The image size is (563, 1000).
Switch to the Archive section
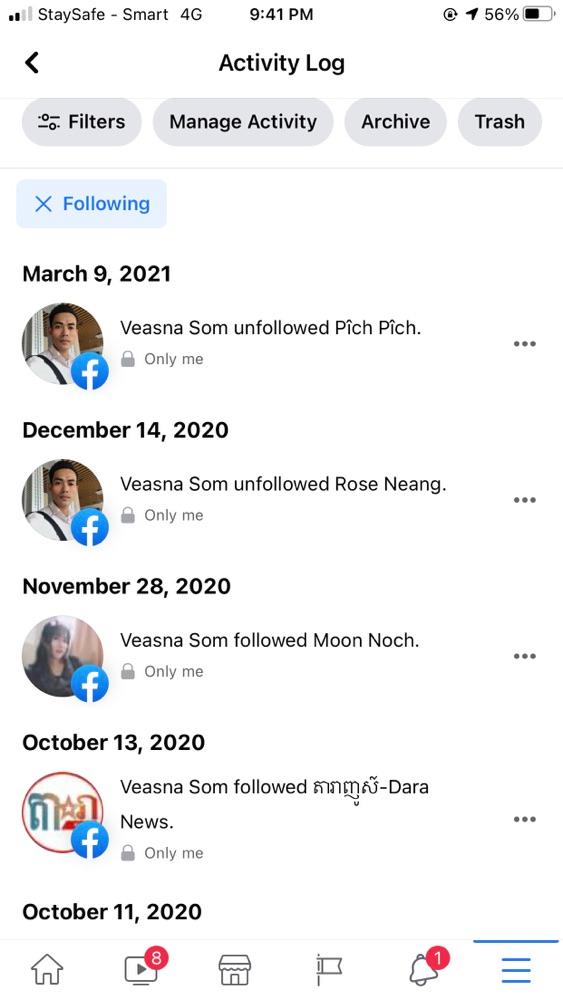click(x=395, y=122)
